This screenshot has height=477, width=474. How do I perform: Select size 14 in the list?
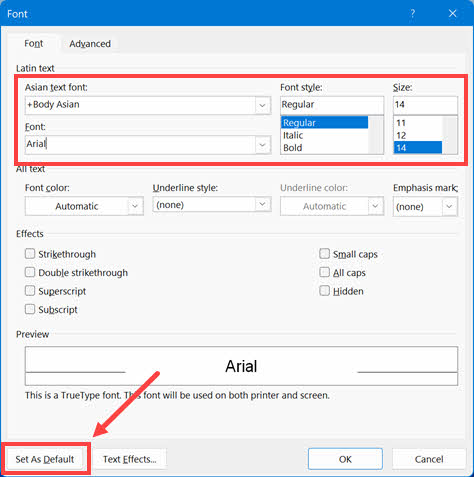(418, 148)
